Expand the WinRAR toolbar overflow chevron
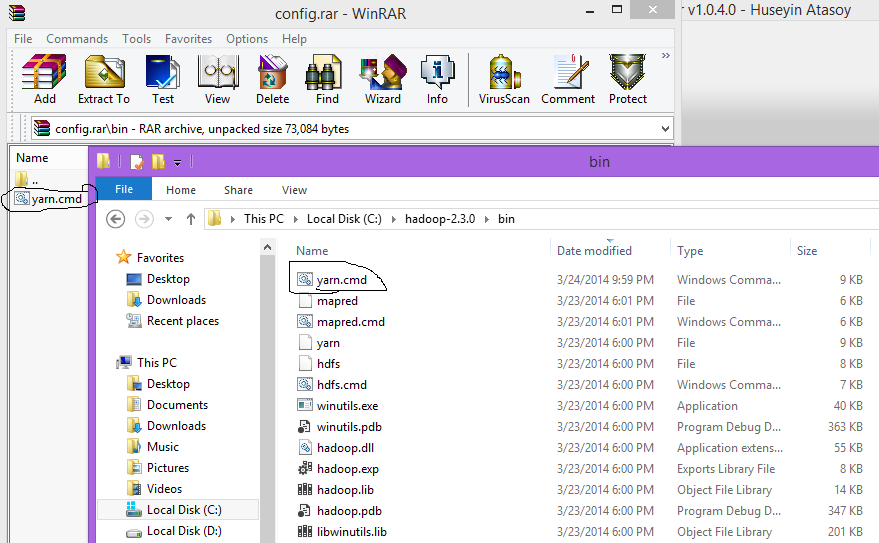This screenshot has width=879, height=543. 665,55
